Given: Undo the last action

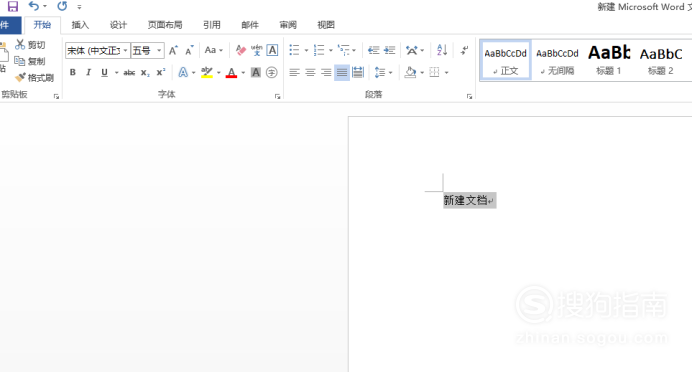Looking at the screenshot, I should coord(34,6).
